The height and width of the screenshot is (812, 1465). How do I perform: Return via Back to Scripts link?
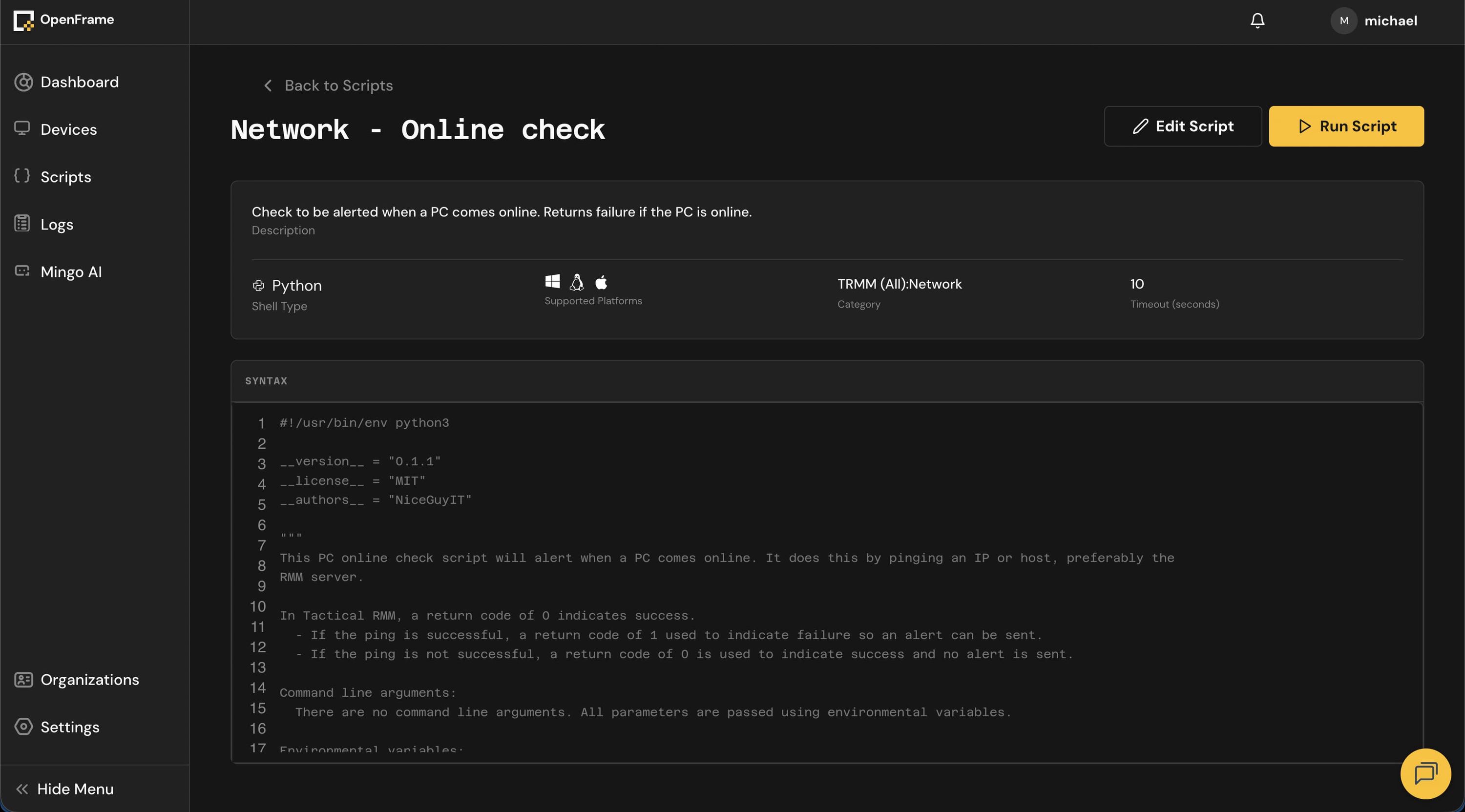point(328,85)
